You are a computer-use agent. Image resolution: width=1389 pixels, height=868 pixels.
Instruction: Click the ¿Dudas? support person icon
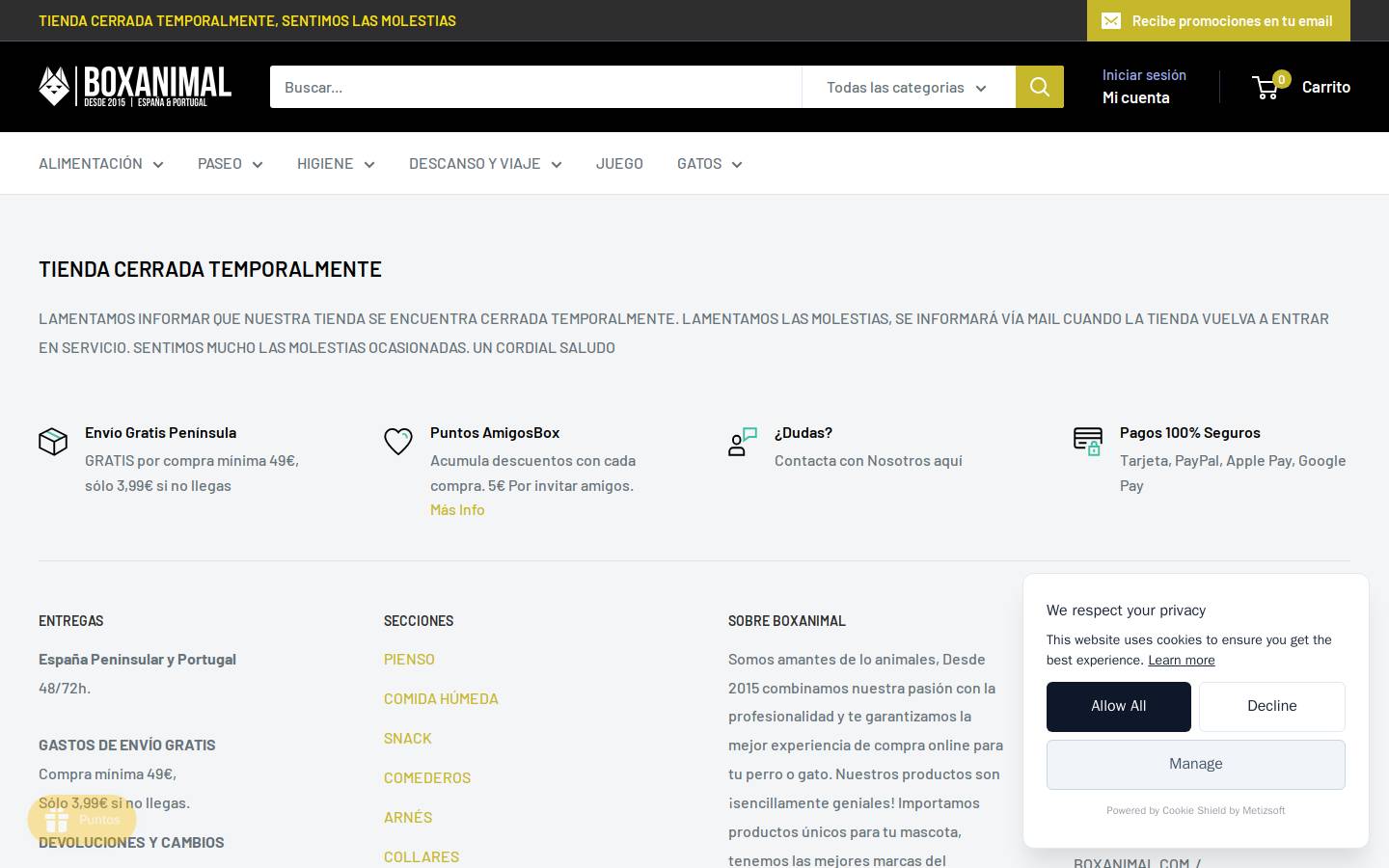click(743, 442)
